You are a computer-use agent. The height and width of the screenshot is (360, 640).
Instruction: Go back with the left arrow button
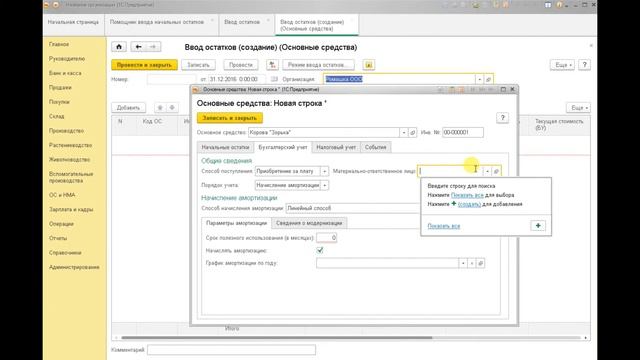point(138,47)
